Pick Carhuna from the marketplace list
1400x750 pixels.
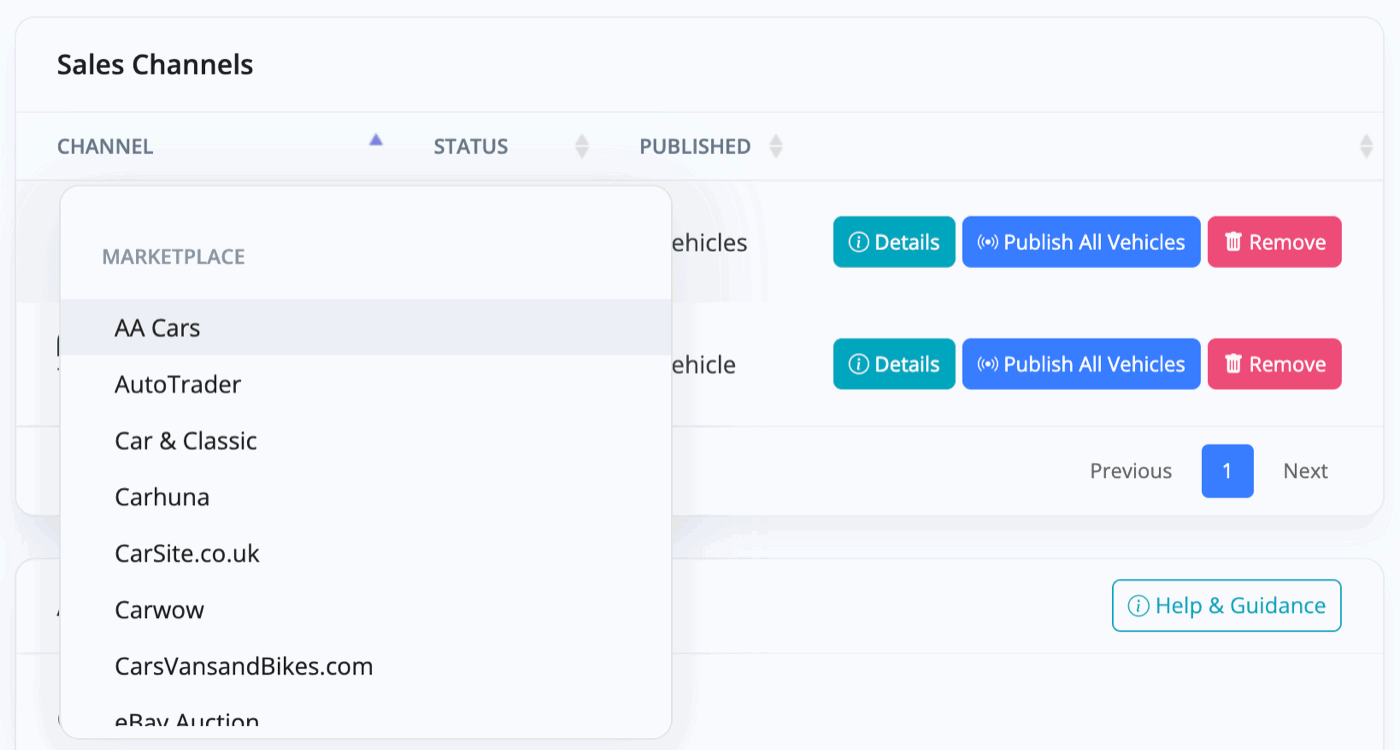[x=366, y=497]
